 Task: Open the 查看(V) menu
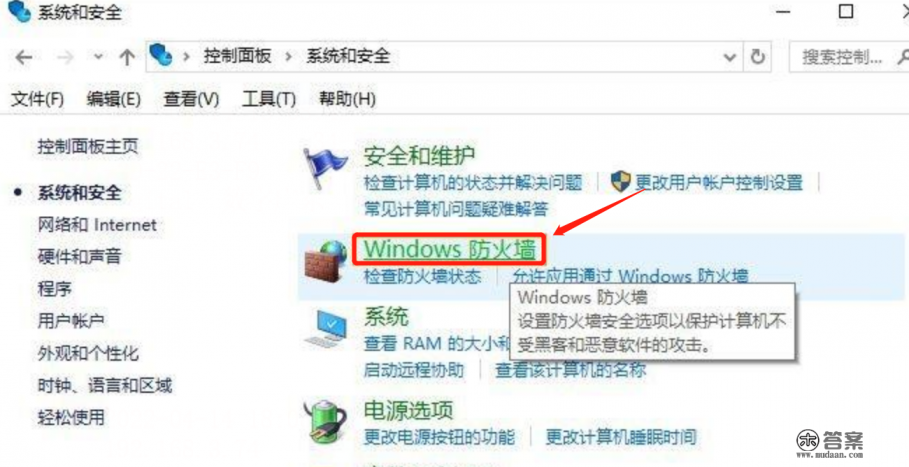pos(191,99)
